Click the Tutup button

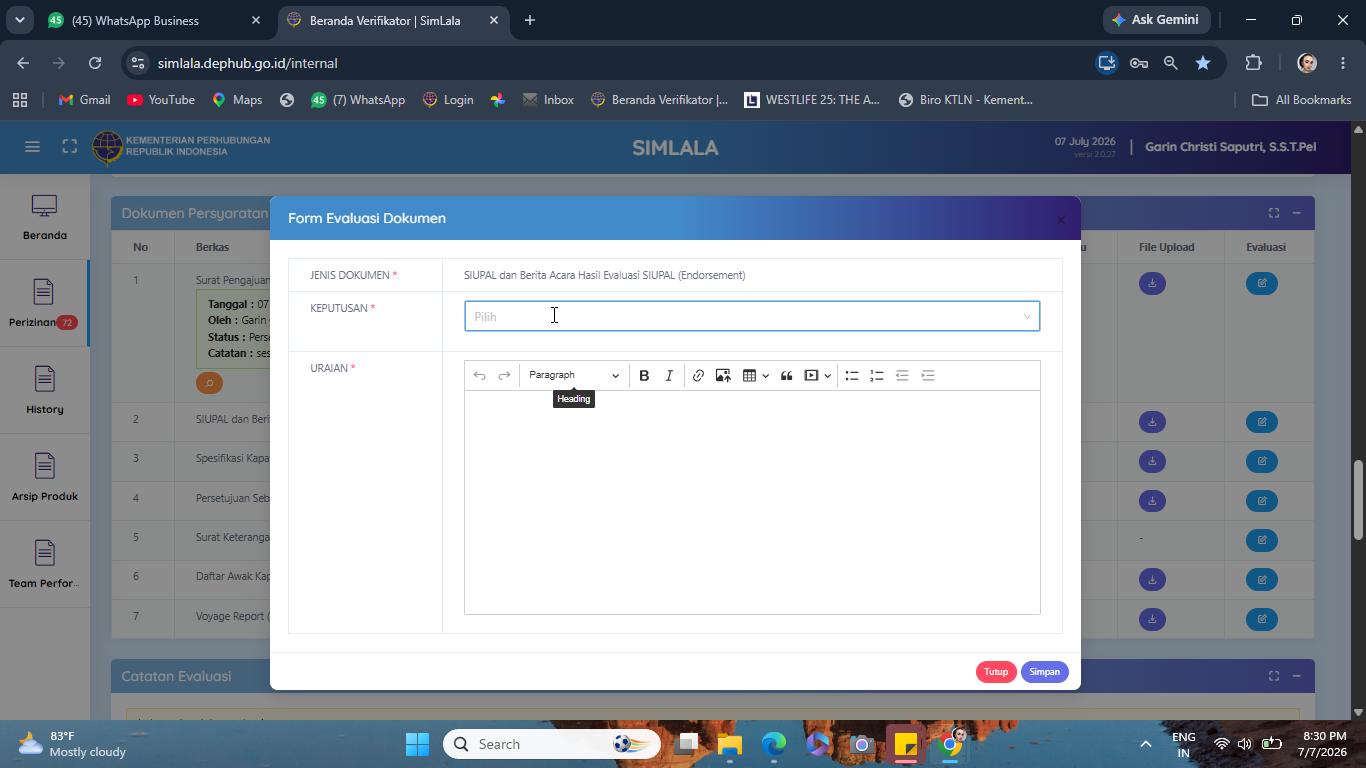point(995,672)
